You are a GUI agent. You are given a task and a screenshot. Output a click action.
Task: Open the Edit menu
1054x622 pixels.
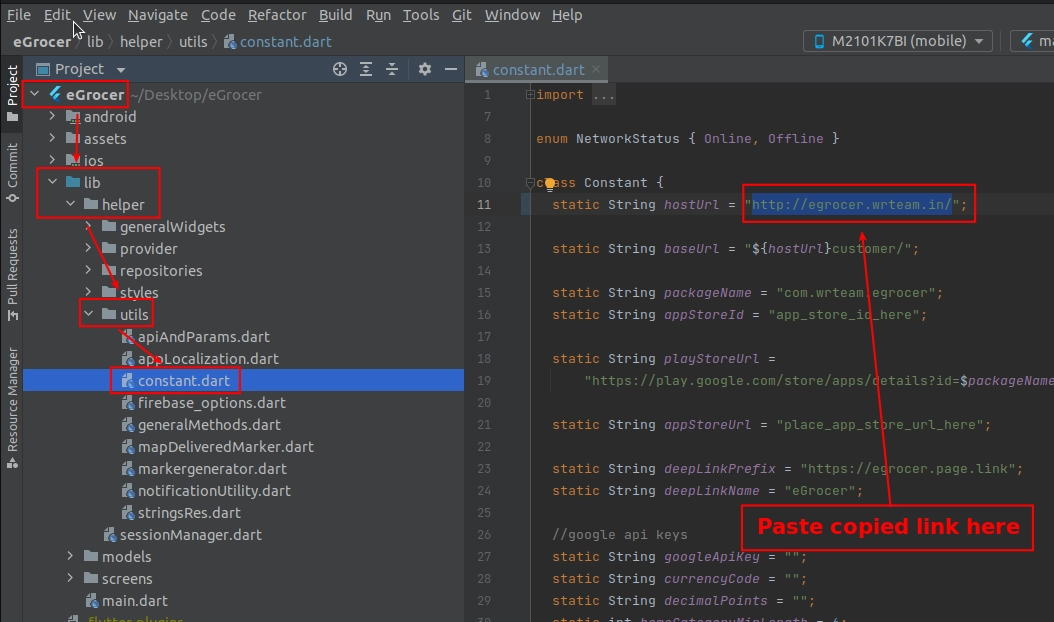coord(57,15)
